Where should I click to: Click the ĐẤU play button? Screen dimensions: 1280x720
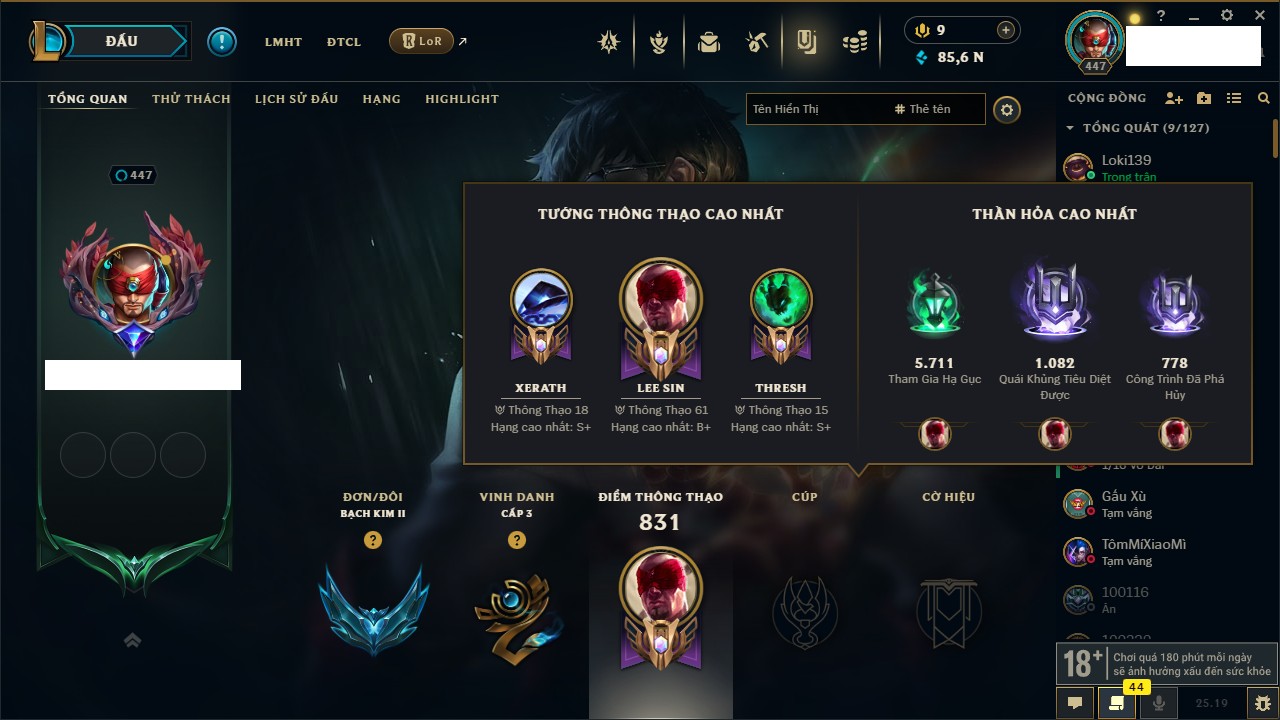point(120,41)
